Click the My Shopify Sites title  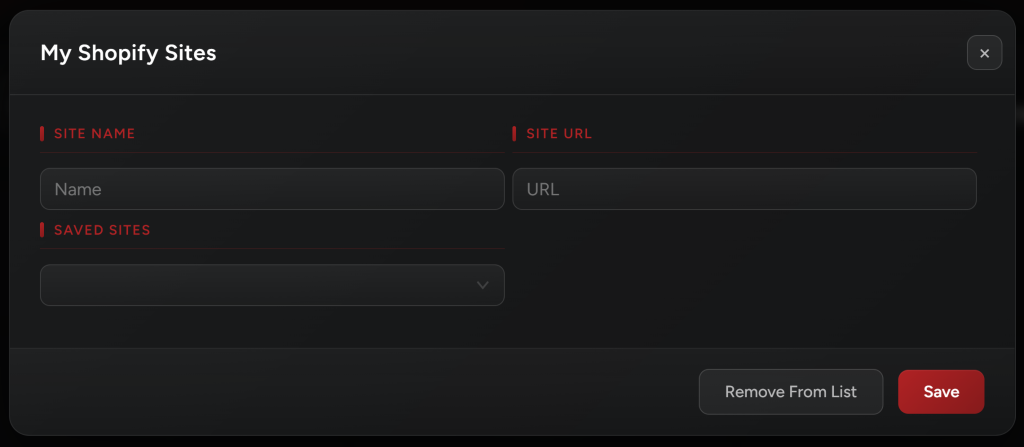128,53
